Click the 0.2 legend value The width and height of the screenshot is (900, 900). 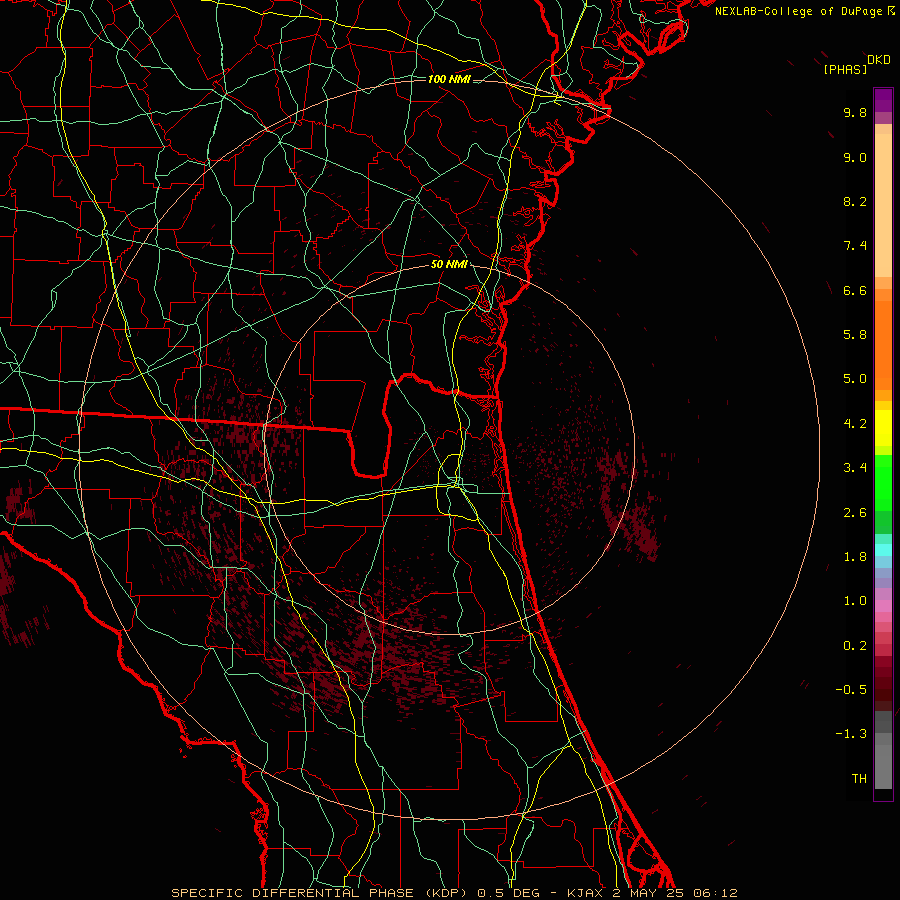[x=855, y=646]
